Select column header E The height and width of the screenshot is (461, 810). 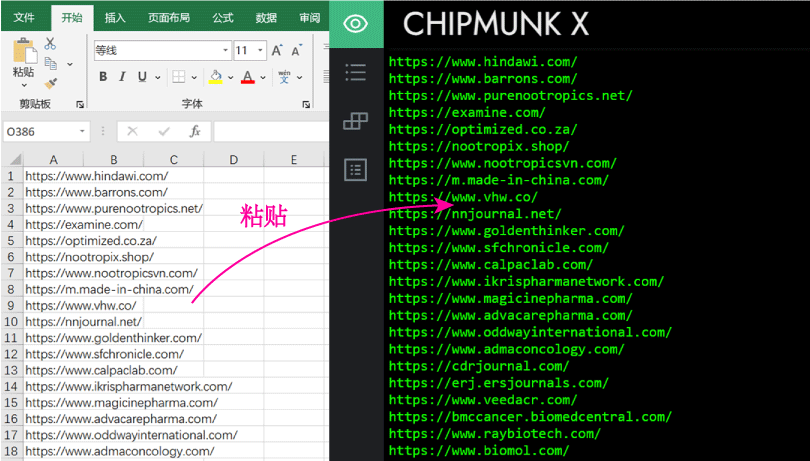[293, 159]
